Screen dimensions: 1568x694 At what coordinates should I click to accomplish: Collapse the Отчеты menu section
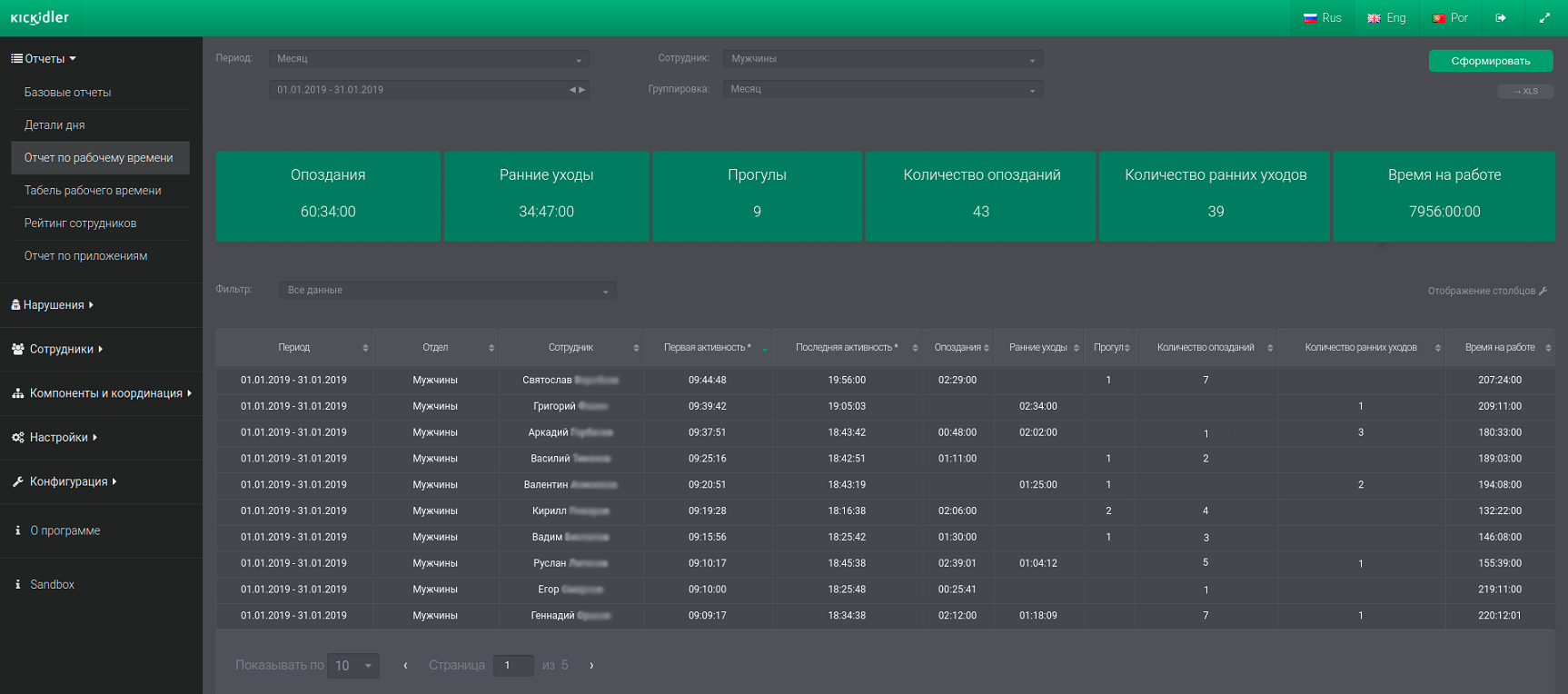tap(45, 58)
